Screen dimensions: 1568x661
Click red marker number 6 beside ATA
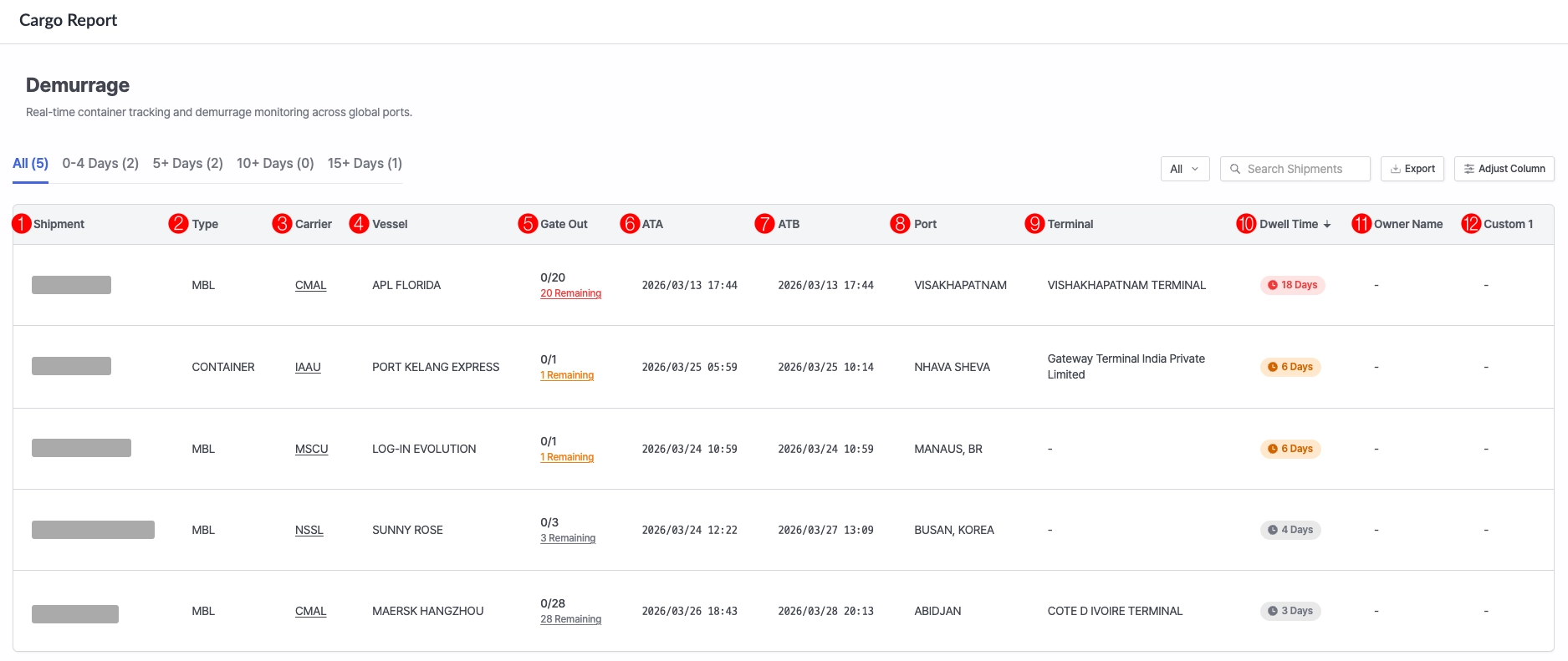tap(630, 224)
